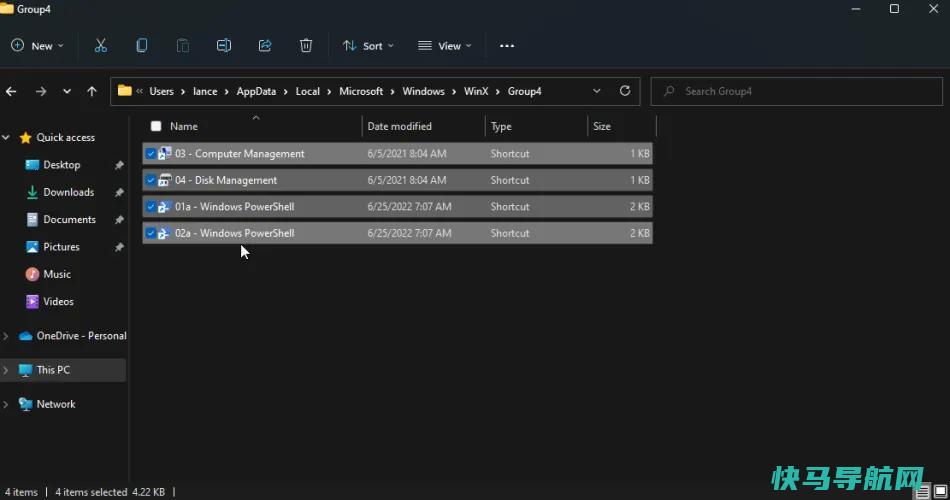Click the Copy icon in toolbar
This screenshot has height=500, width=950.
pyautogui.click(x=142, y=45)
